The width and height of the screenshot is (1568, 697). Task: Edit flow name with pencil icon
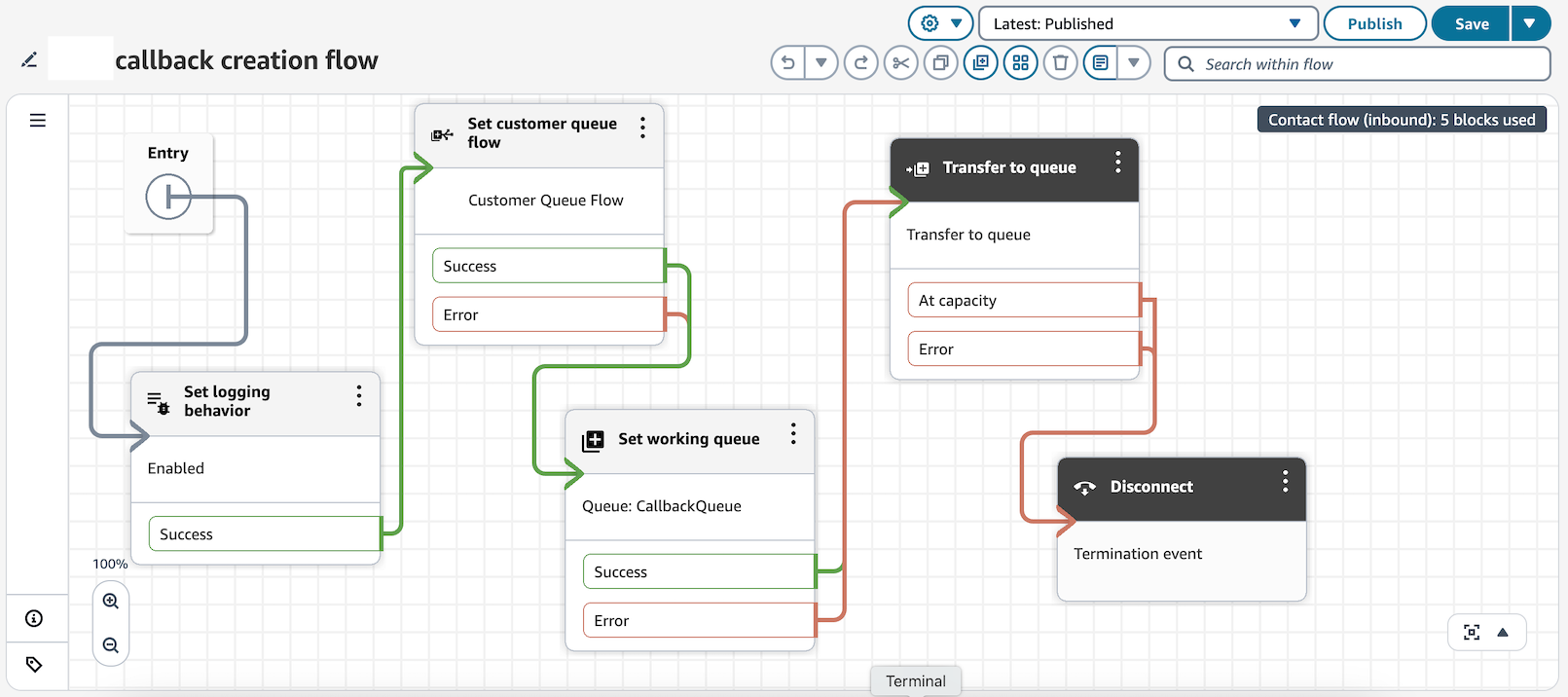coord(29,60)
